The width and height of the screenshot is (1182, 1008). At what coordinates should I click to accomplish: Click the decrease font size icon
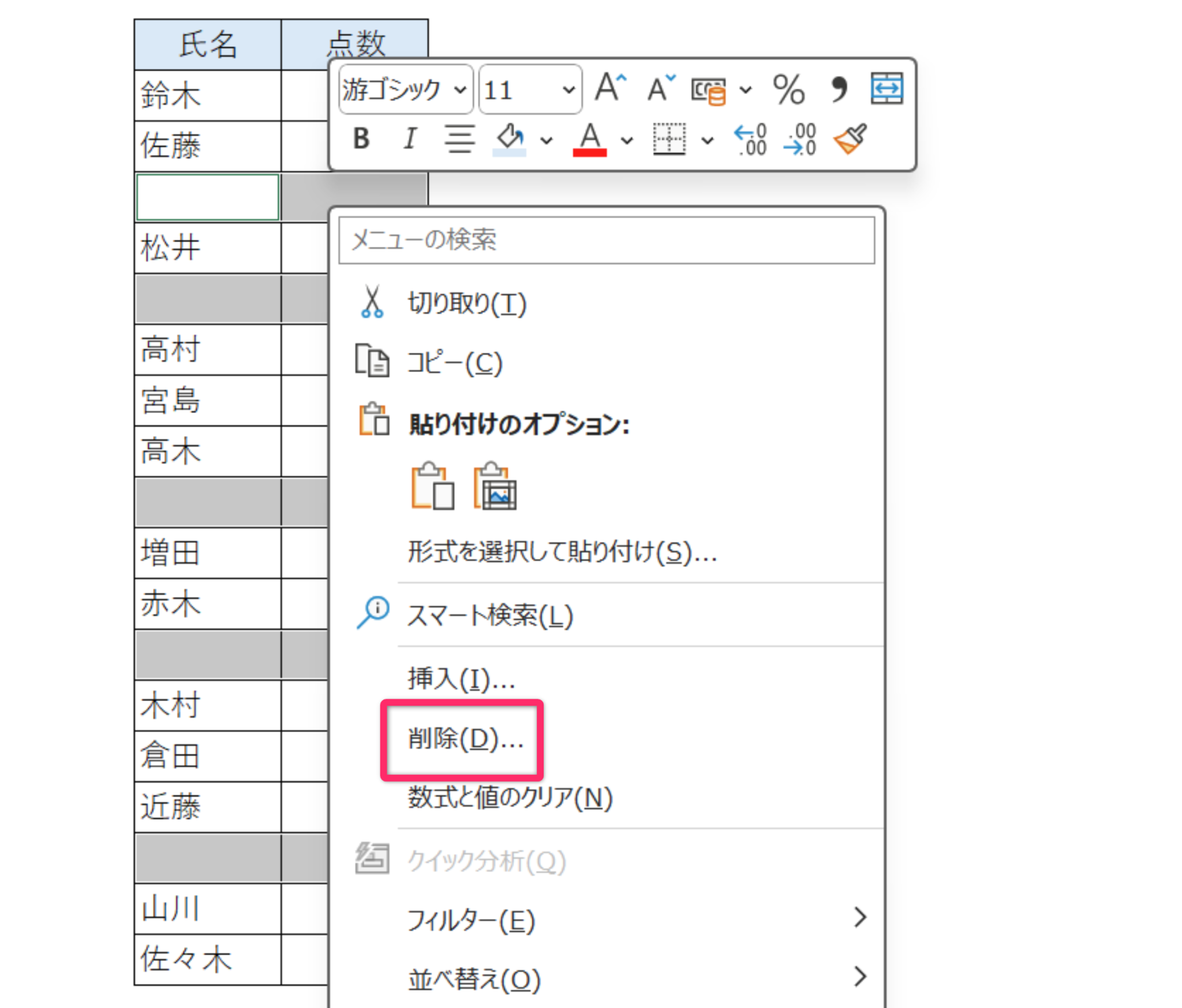pos(660,88)
